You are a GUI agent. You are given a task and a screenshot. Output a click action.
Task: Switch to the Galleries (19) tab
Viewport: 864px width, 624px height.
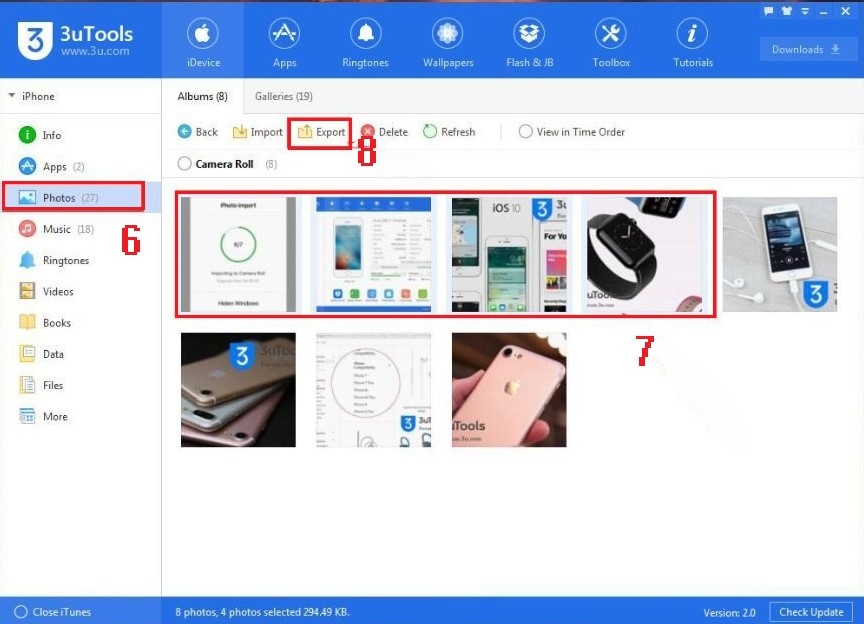tap(283, 97)
